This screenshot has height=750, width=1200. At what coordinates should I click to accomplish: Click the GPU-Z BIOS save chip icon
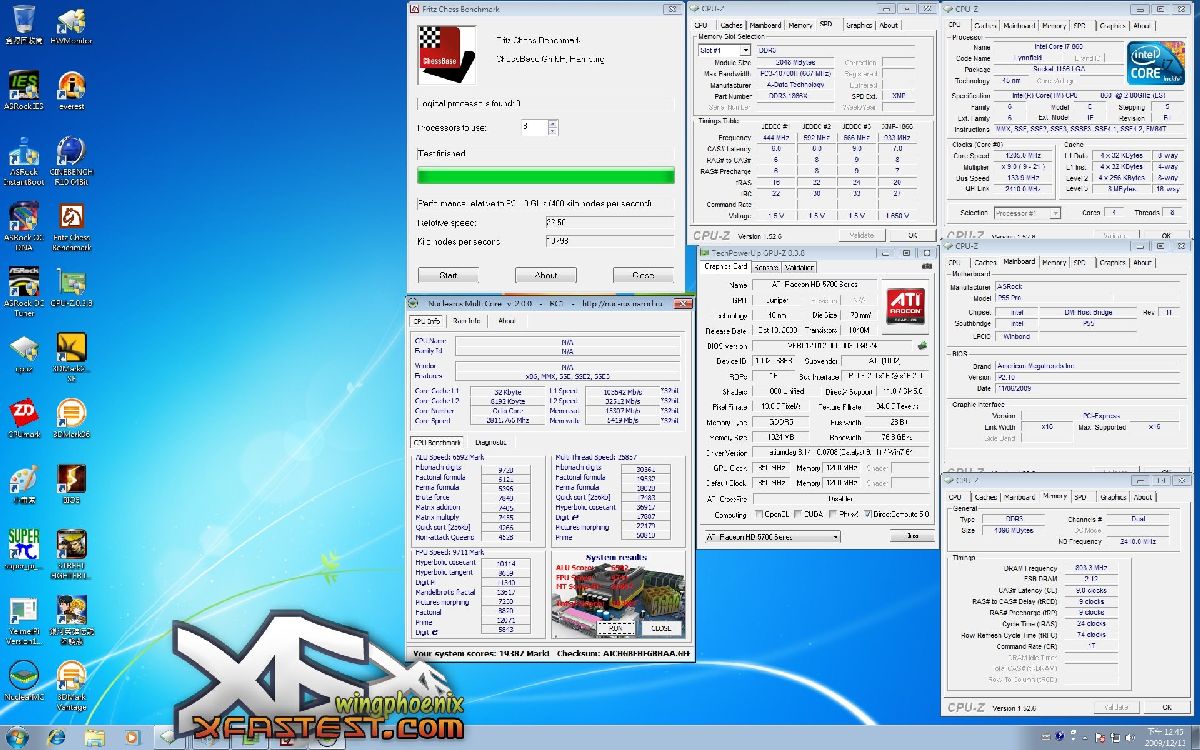pyautogui.click(x=921, y=346)
